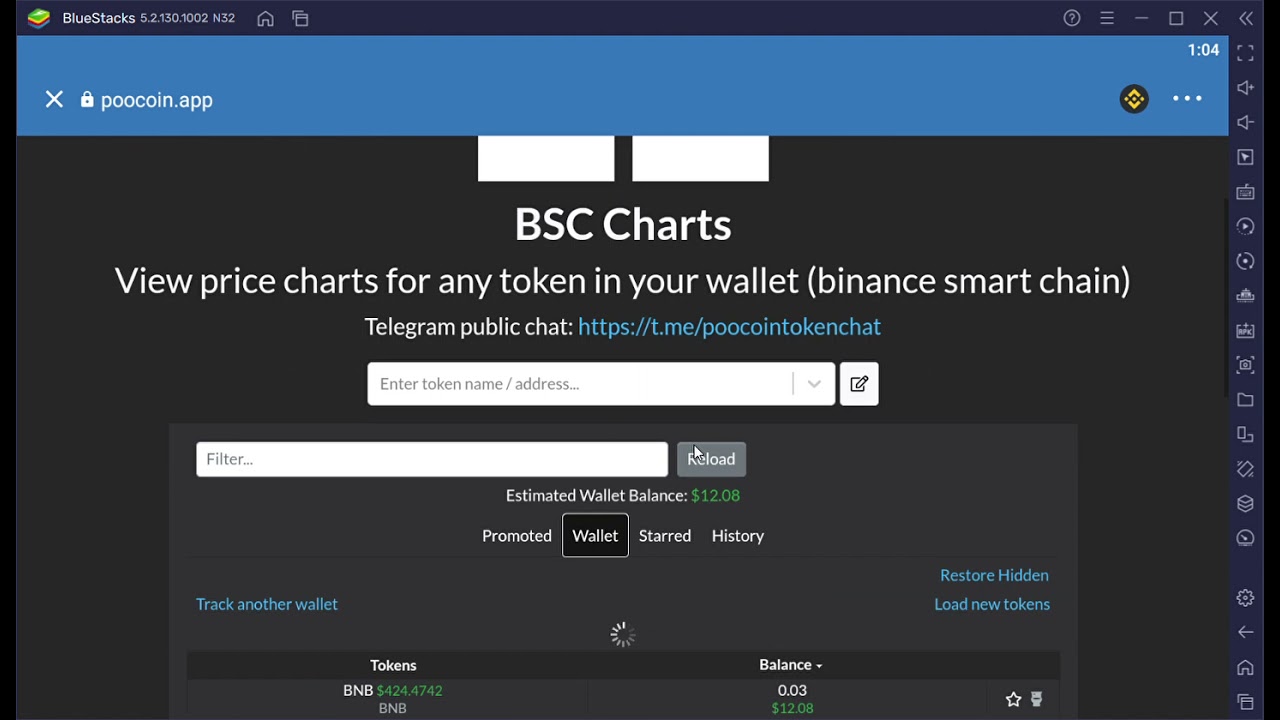
Task: Hide the BNB token using its icon
Action: pyautogui.click(x=1037, y=700)
